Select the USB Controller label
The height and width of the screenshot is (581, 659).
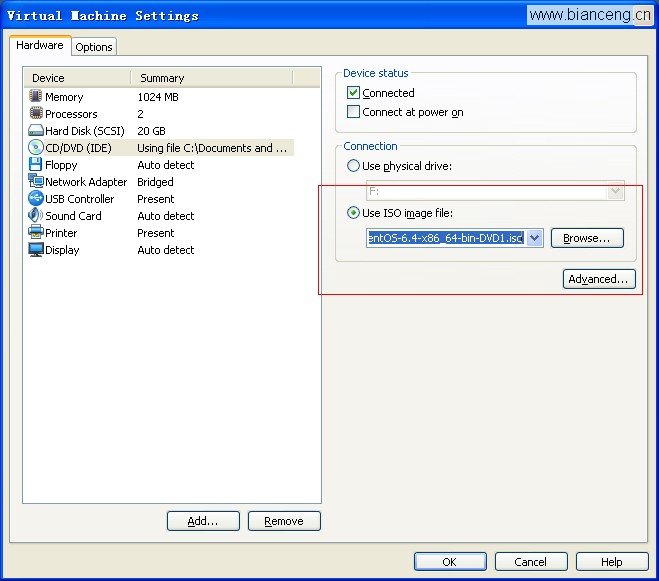coord(79,199)
